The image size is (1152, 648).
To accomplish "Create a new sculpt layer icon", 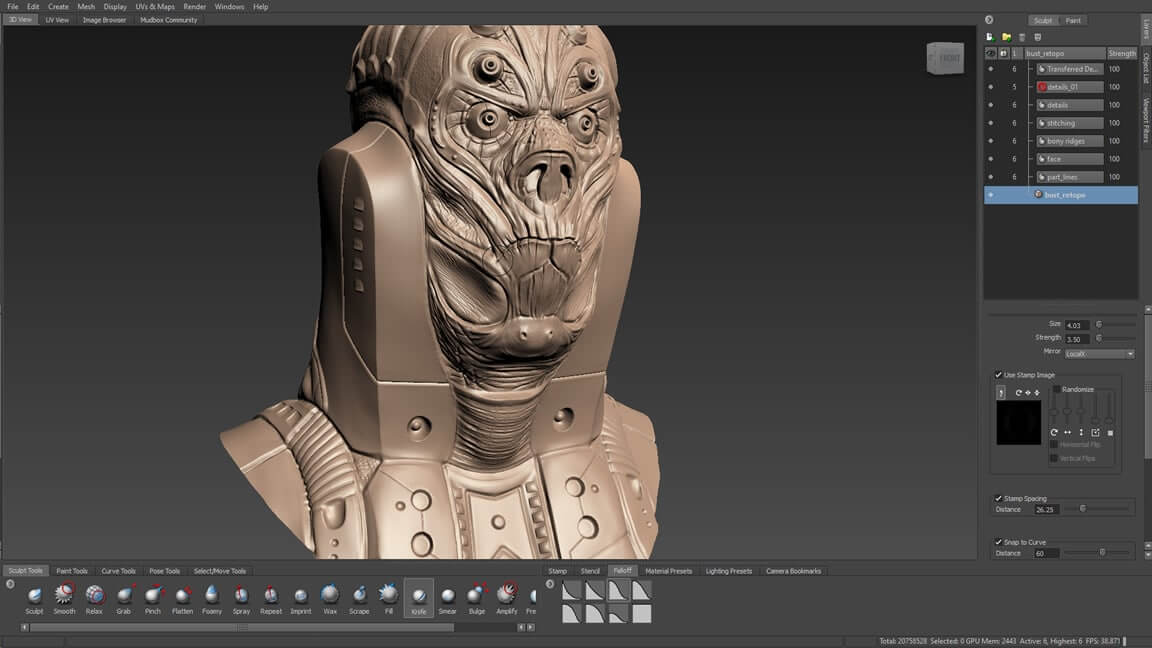I will pos(990,37).
